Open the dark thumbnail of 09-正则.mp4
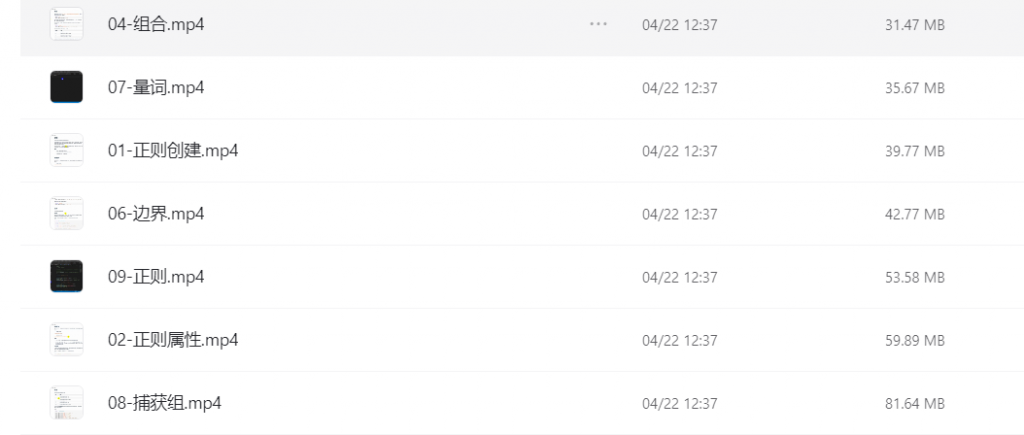The image size is (1024, 435). pos(66,276)
